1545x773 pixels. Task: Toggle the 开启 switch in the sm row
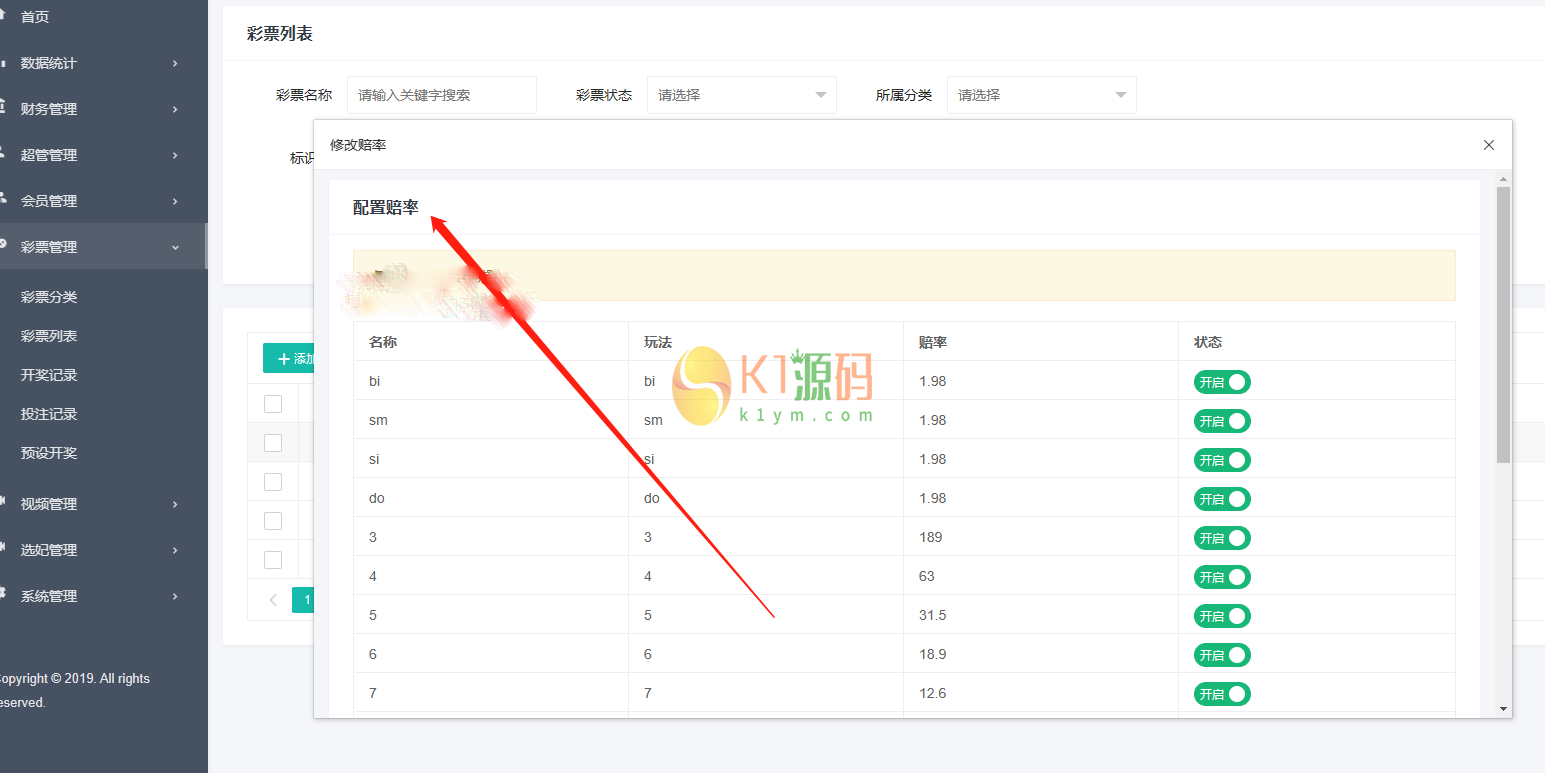[1222, 421]
